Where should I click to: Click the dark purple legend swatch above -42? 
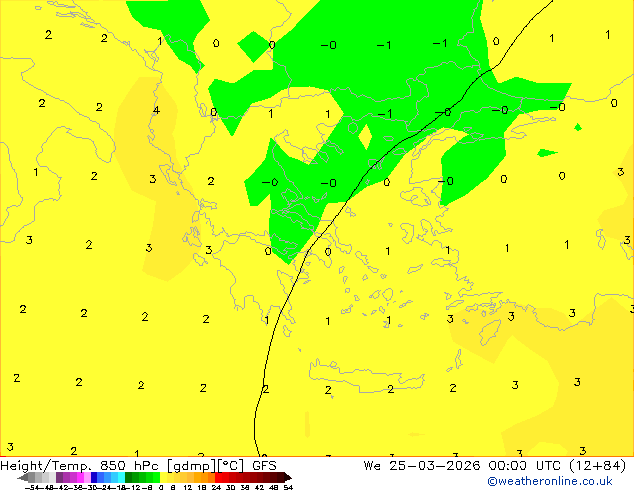(59, 477)
